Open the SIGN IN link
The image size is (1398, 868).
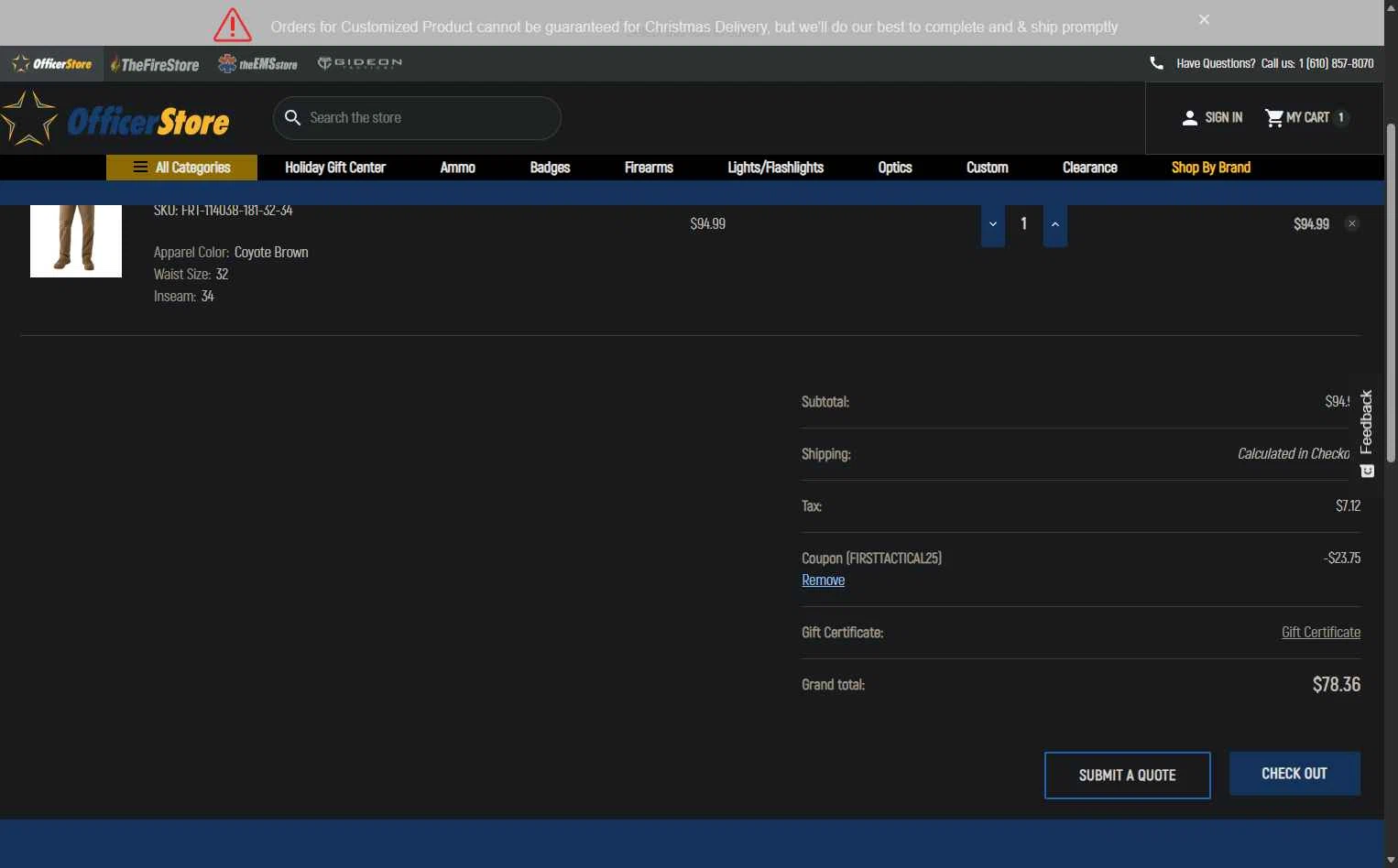tap(1224, 117)
